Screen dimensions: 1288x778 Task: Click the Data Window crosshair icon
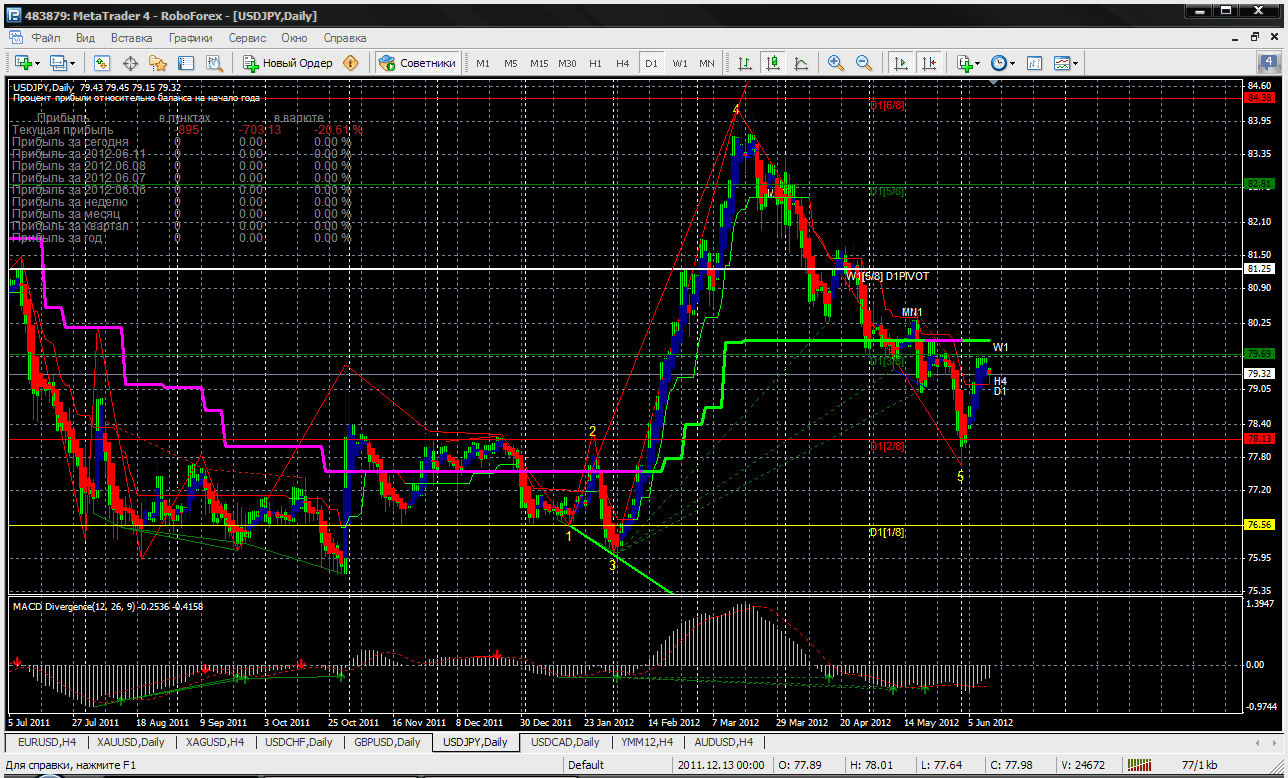point(129,63)
